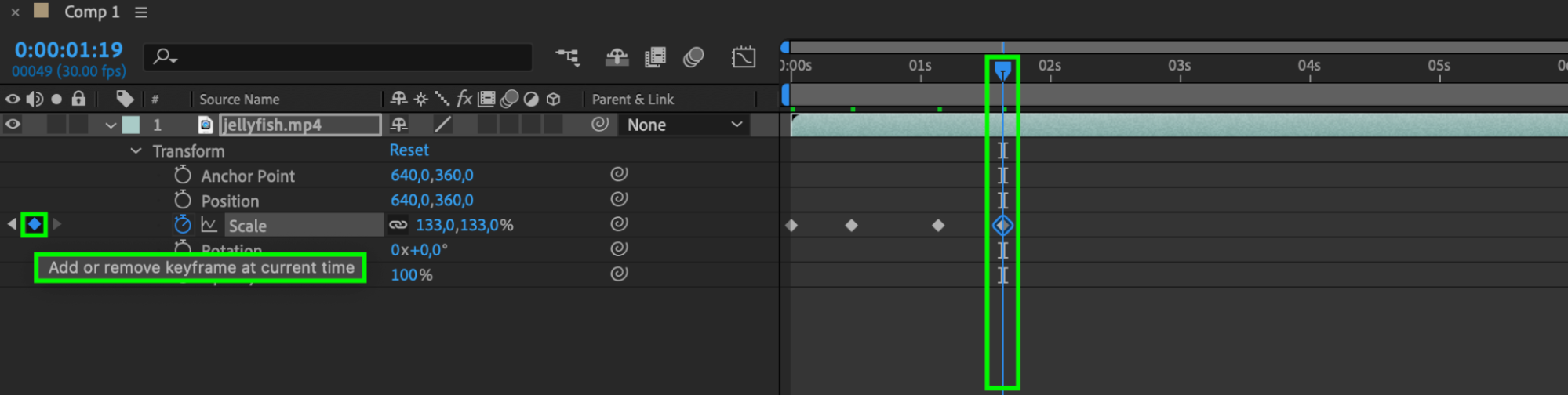
Task: Toggle keyframe diamond at current time
Action: tap(35, 225)
